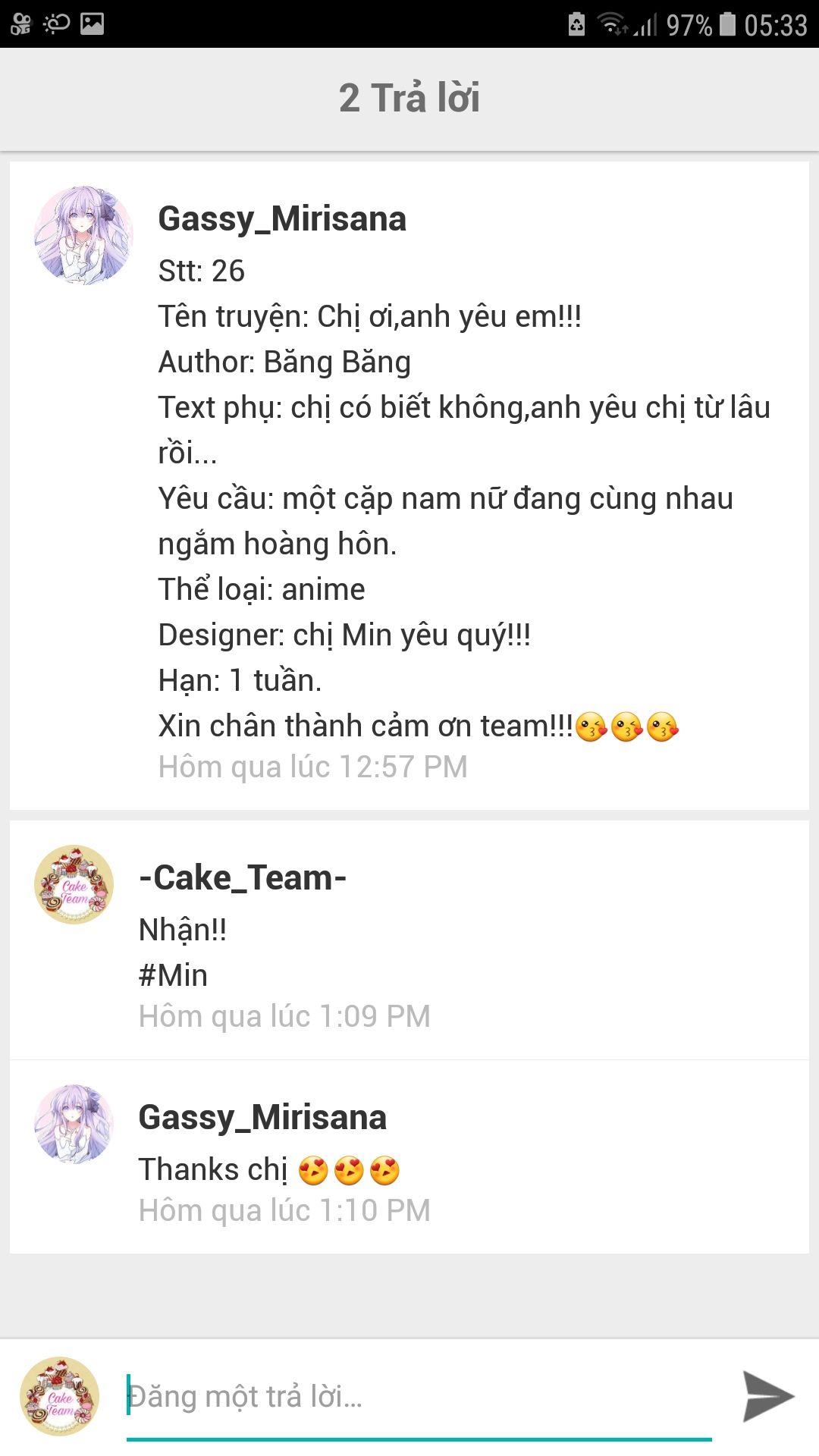Focus the "Đăng một trả lời" input field
This screenshot has height=1456, width=819.
pos(419,1397)
